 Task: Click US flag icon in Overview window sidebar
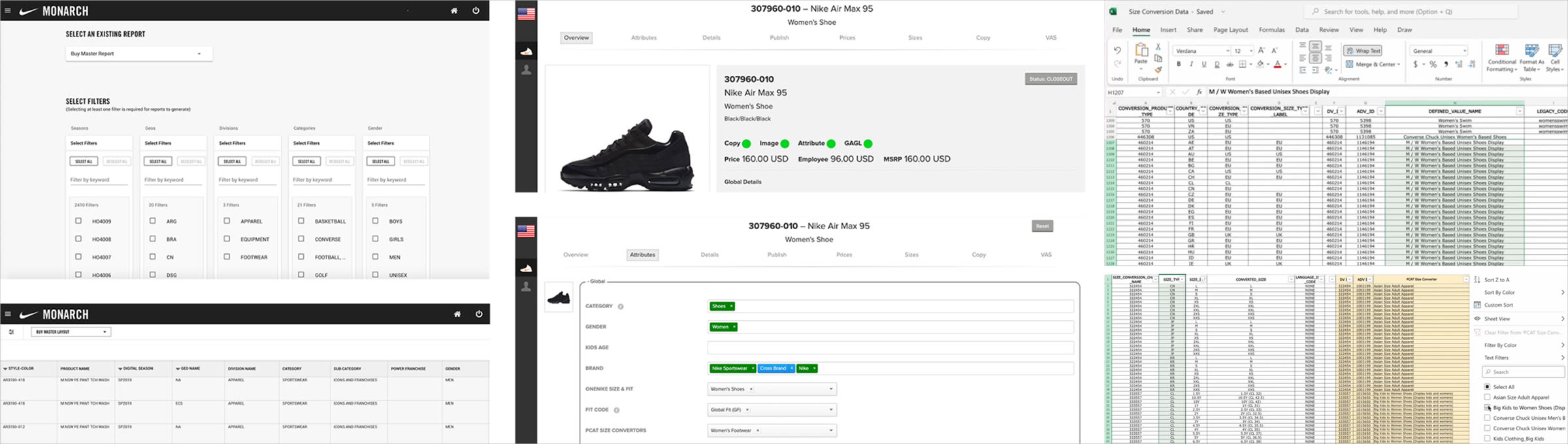point(526,14)
